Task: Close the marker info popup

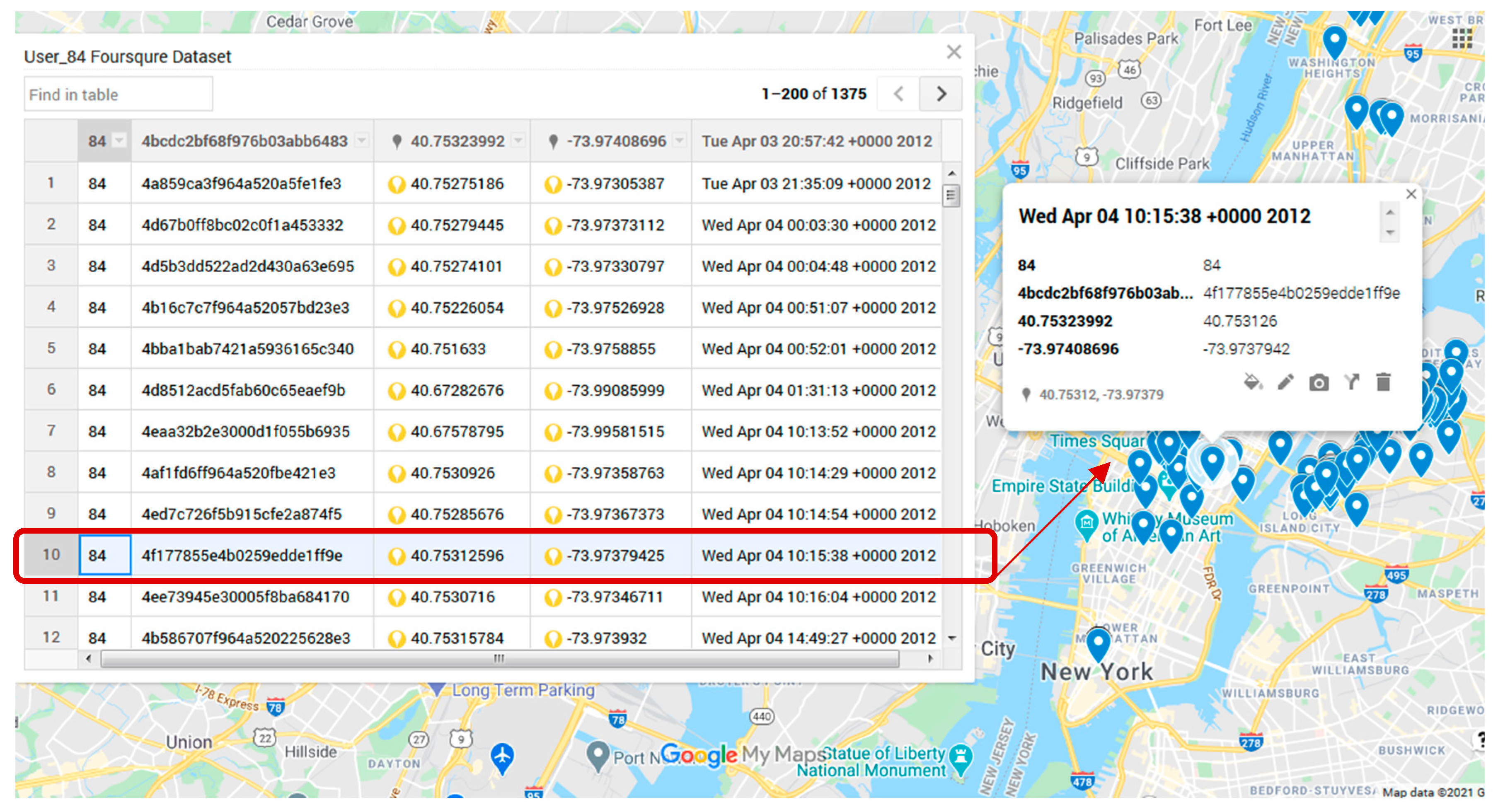Action: tap(1411, 194)
